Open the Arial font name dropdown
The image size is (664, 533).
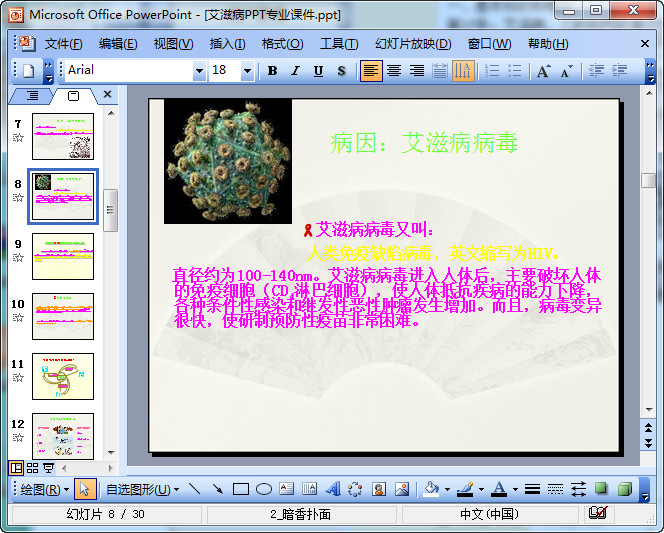[x=198, y=71]
